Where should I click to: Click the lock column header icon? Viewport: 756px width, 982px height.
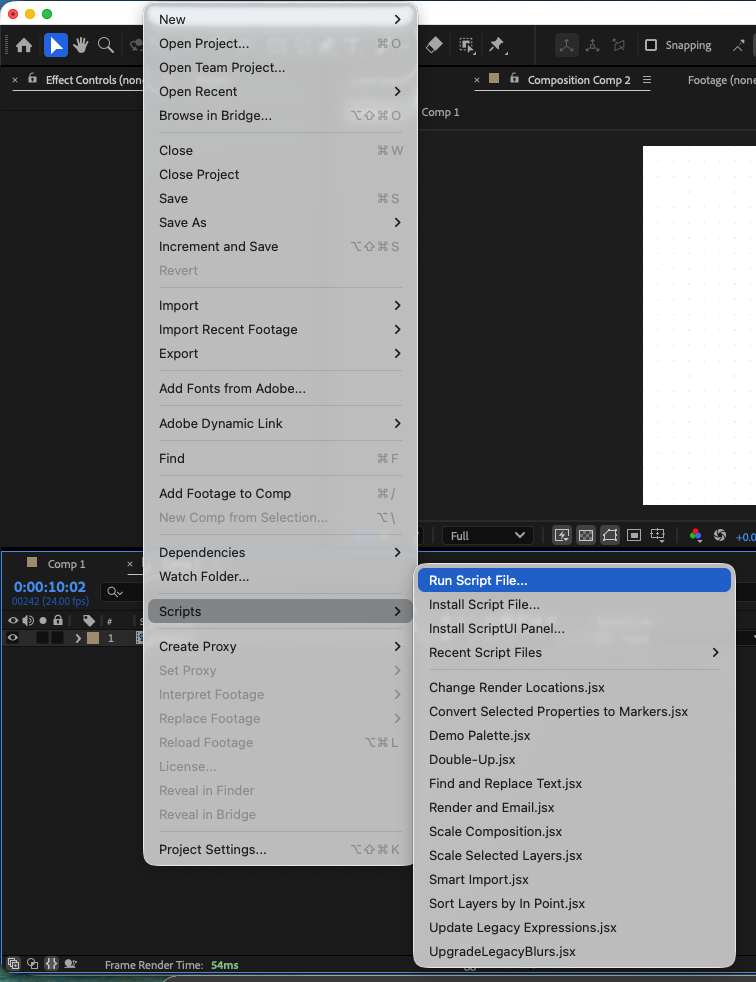point(58,621)
